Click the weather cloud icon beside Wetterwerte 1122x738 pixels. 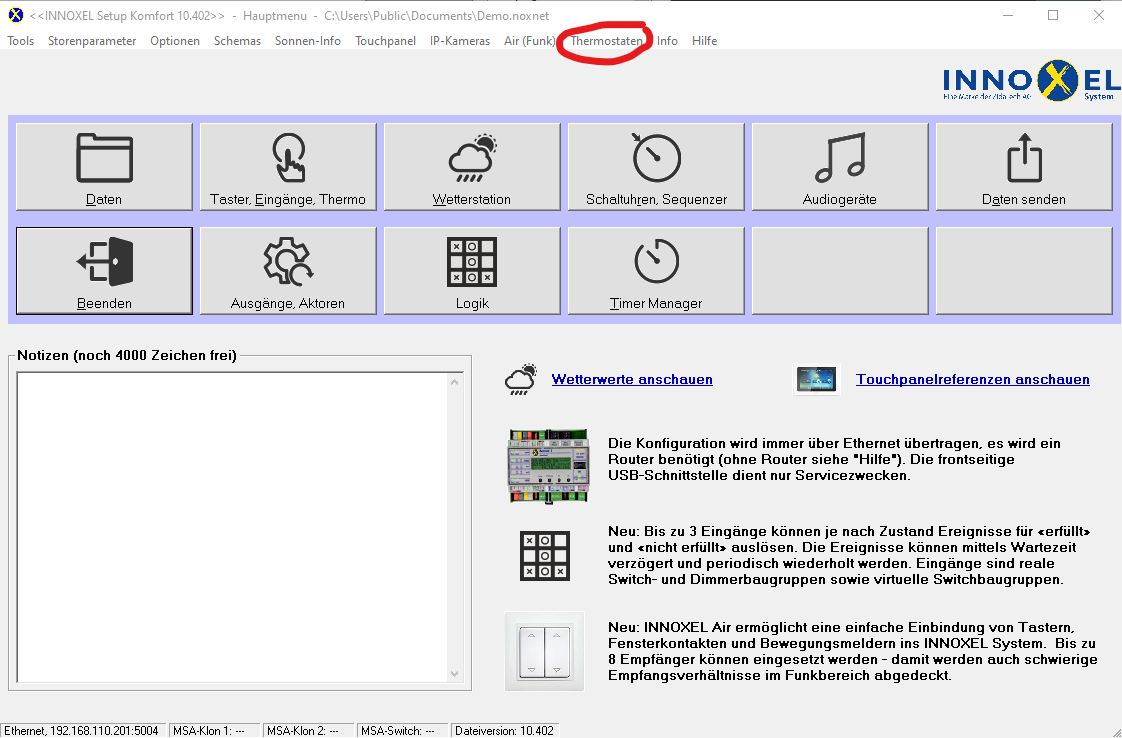pyautogui.click(x=521, y=379)
